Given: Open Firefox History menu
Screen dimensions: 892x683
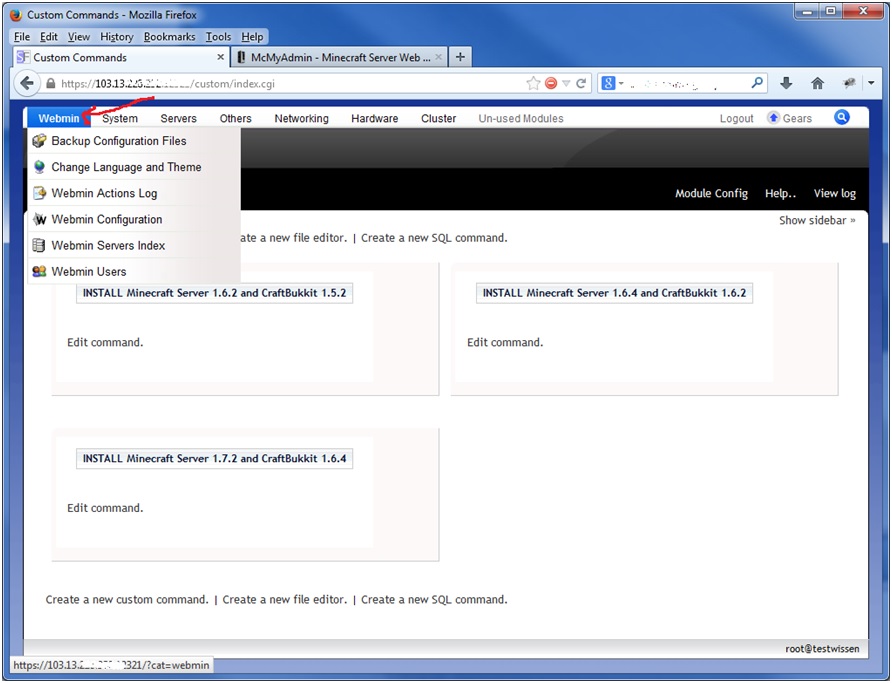Looking at the screenshot, I should [x=117, y=37].
